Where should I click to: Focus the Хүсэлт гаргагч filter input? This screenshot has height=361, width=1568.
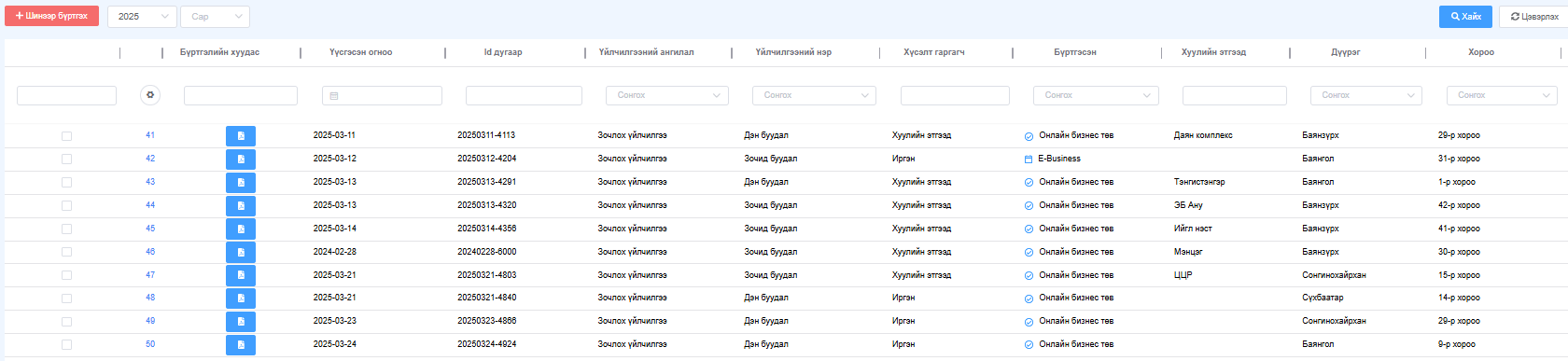[955, 95]
